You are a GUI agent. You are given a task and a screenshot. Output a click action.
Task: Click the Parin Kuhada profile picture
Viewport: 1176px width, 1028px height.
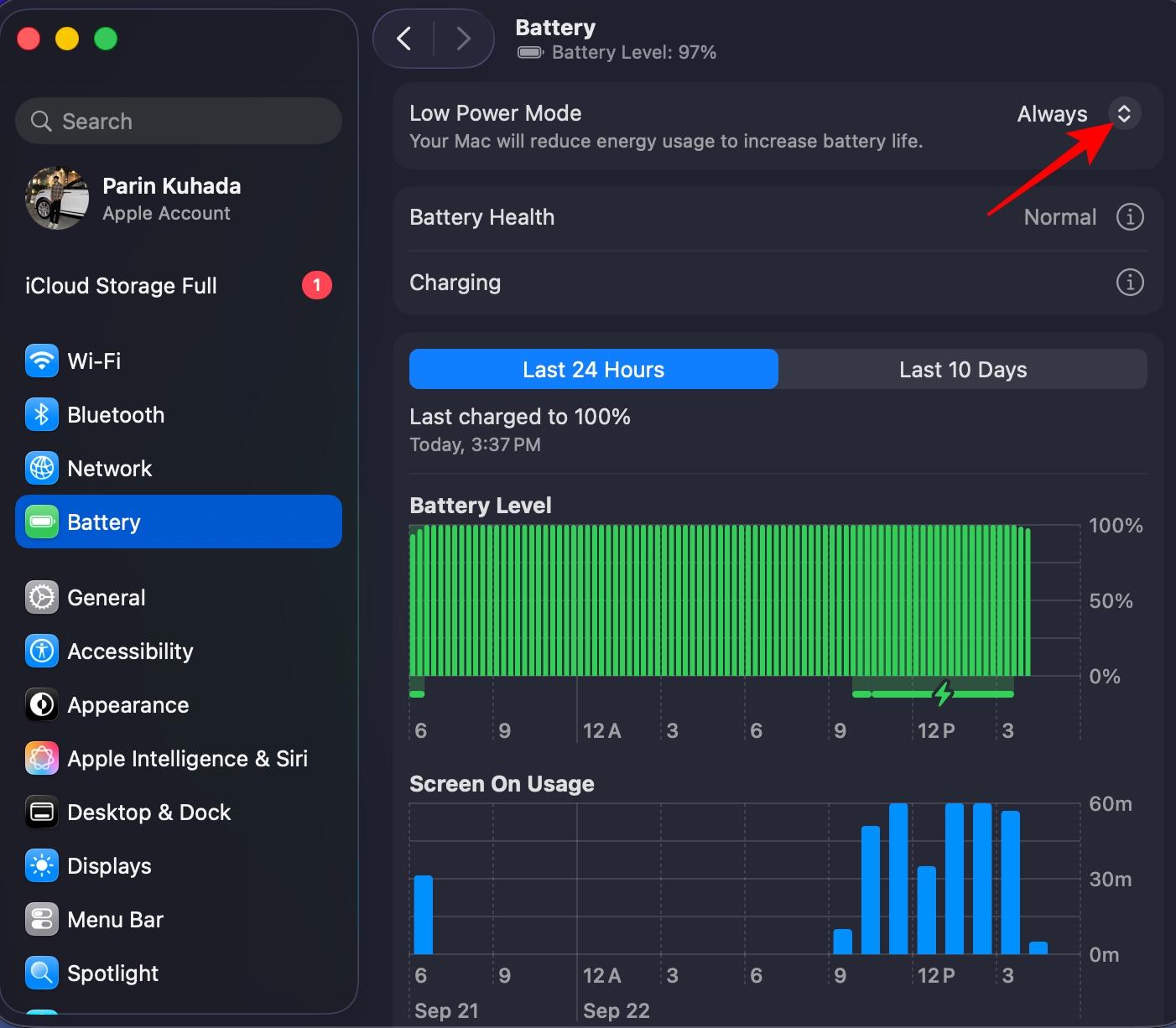click(x=57, y=198)
